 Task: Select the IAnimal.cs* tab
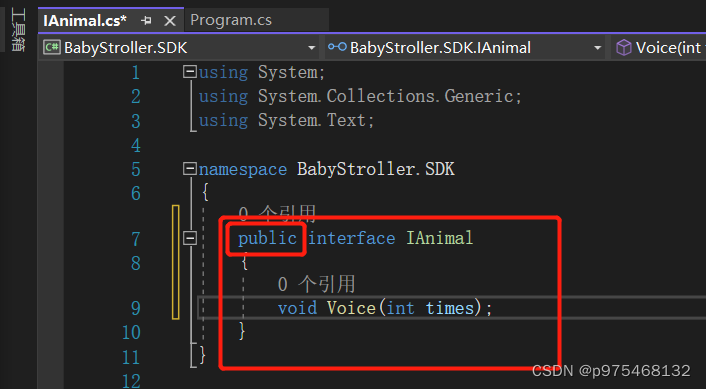tap(85, 21)
